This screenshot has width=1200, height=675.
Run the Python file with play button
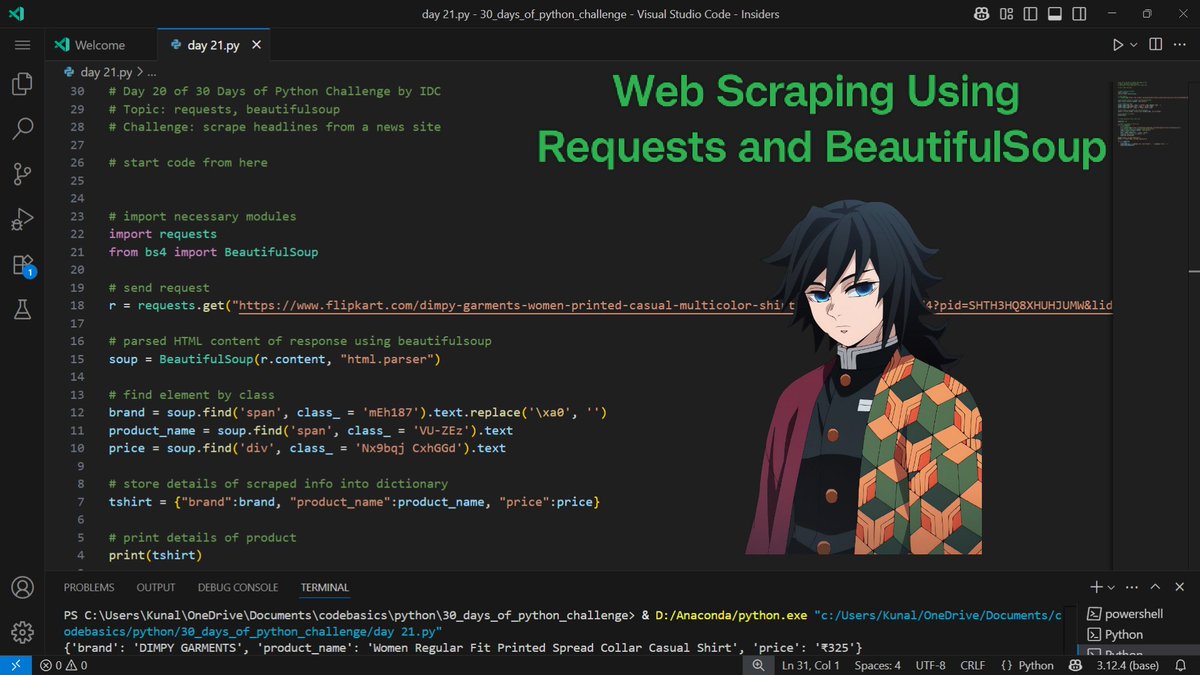(x=1118, y=45)
